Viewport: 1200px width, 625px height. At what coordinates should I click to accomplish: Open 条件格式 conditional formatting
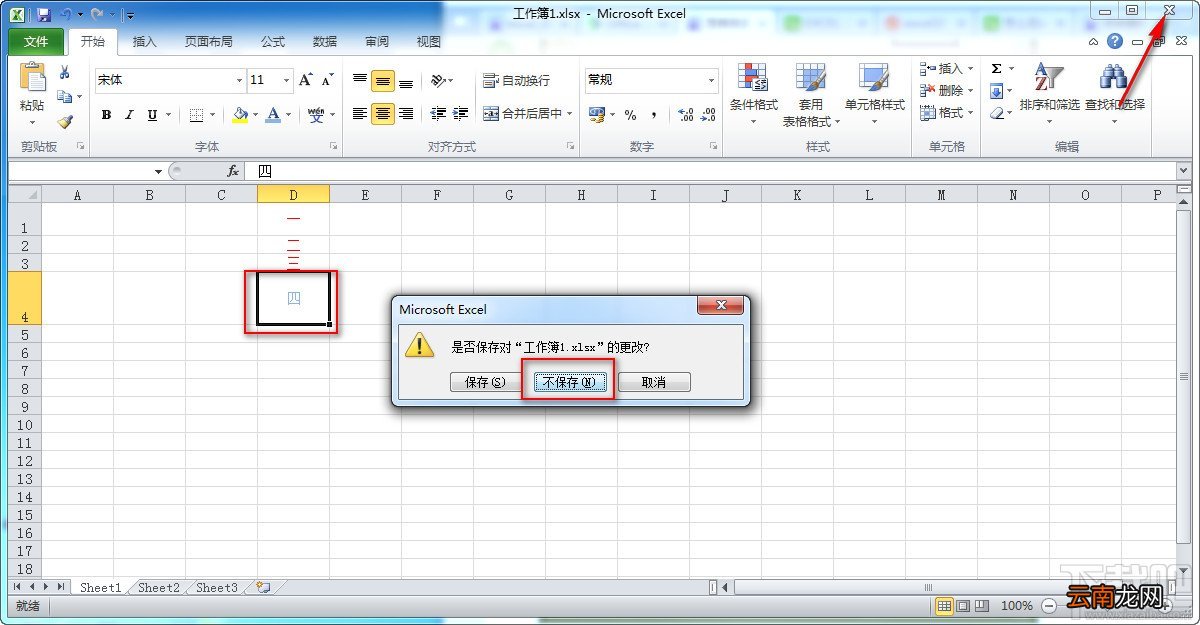point(754,95)
